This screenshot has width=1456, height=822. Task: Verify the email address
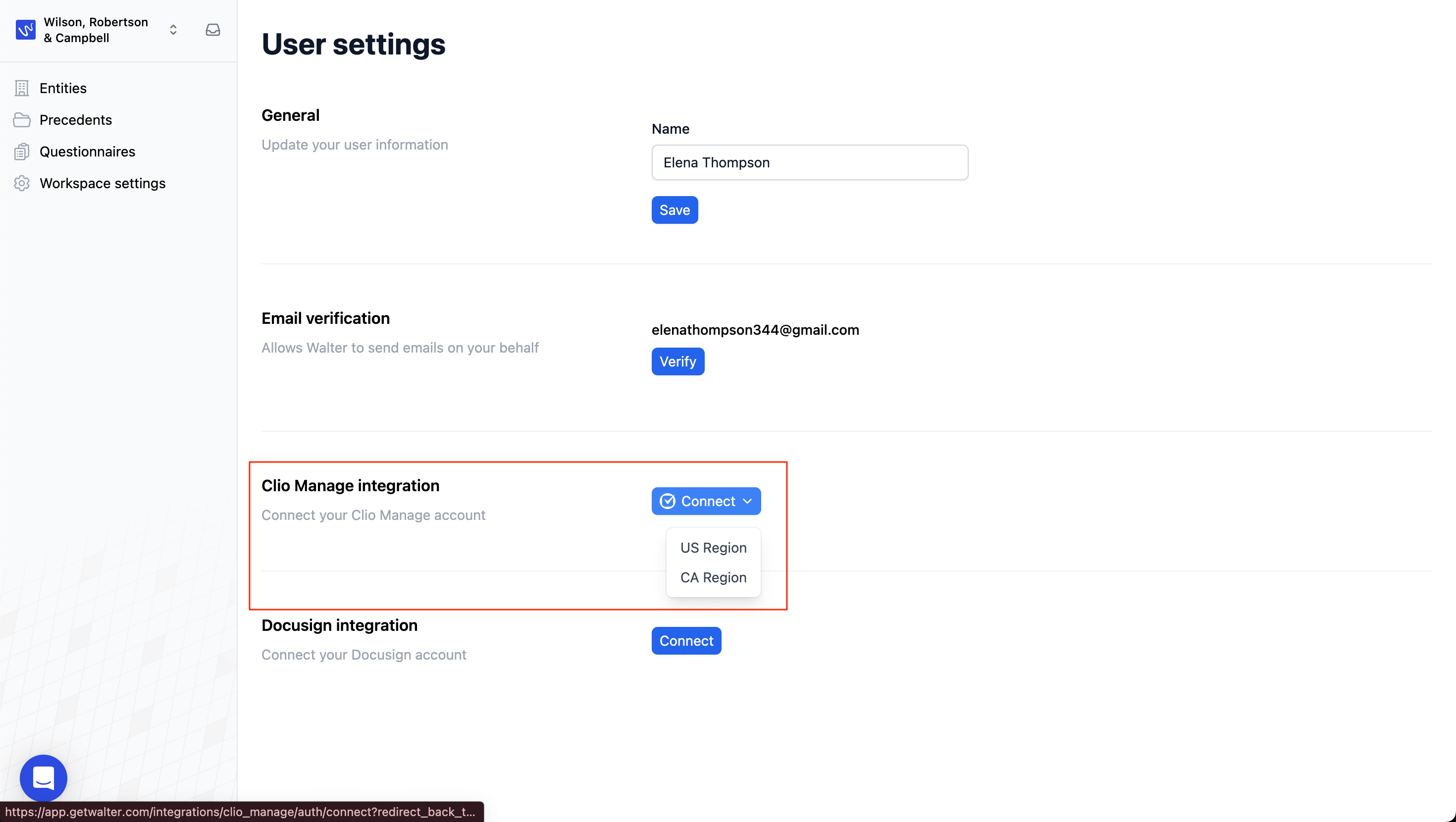click(x=677, y=361)
